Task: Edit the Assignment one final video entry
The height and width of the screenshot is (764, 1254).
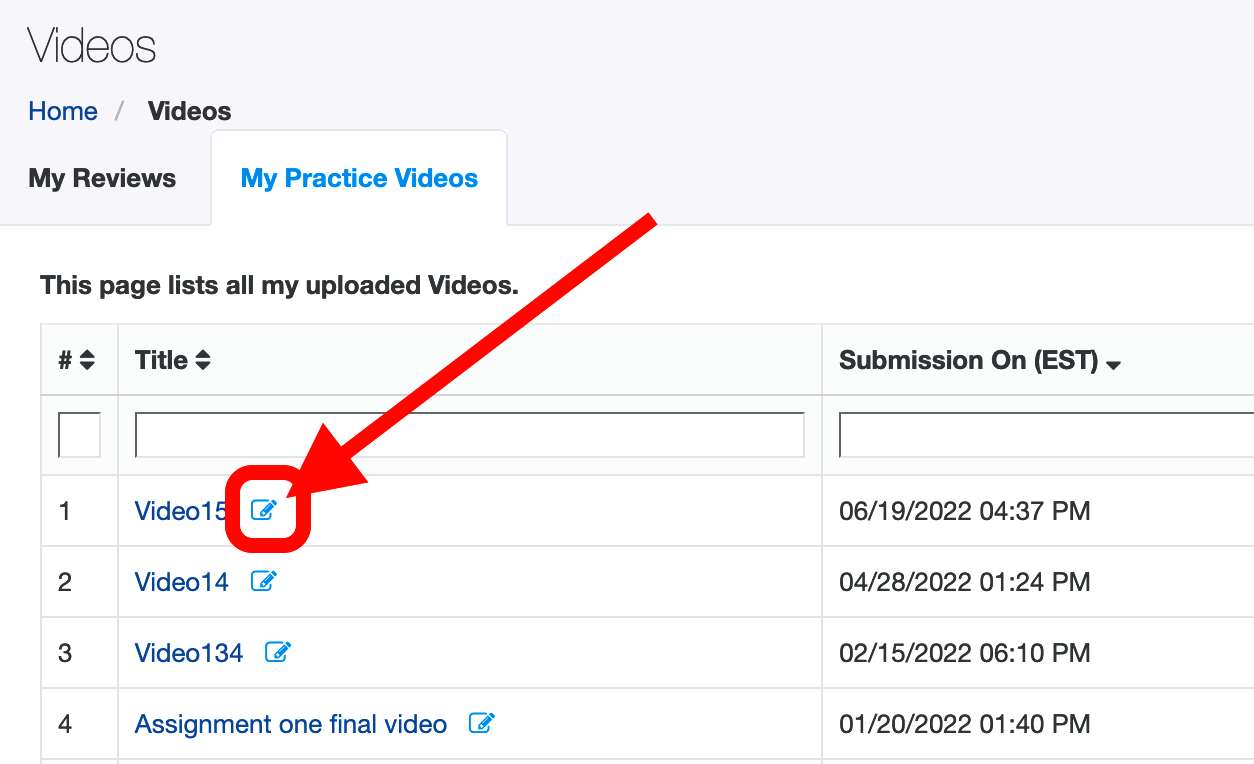Action: (481, 723)
